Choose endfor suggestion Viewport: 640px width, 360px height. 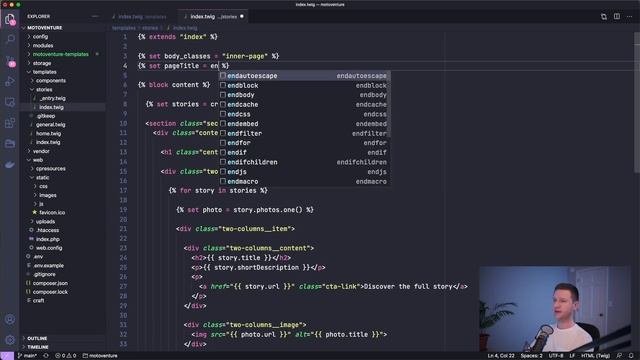tap(304, 143)
